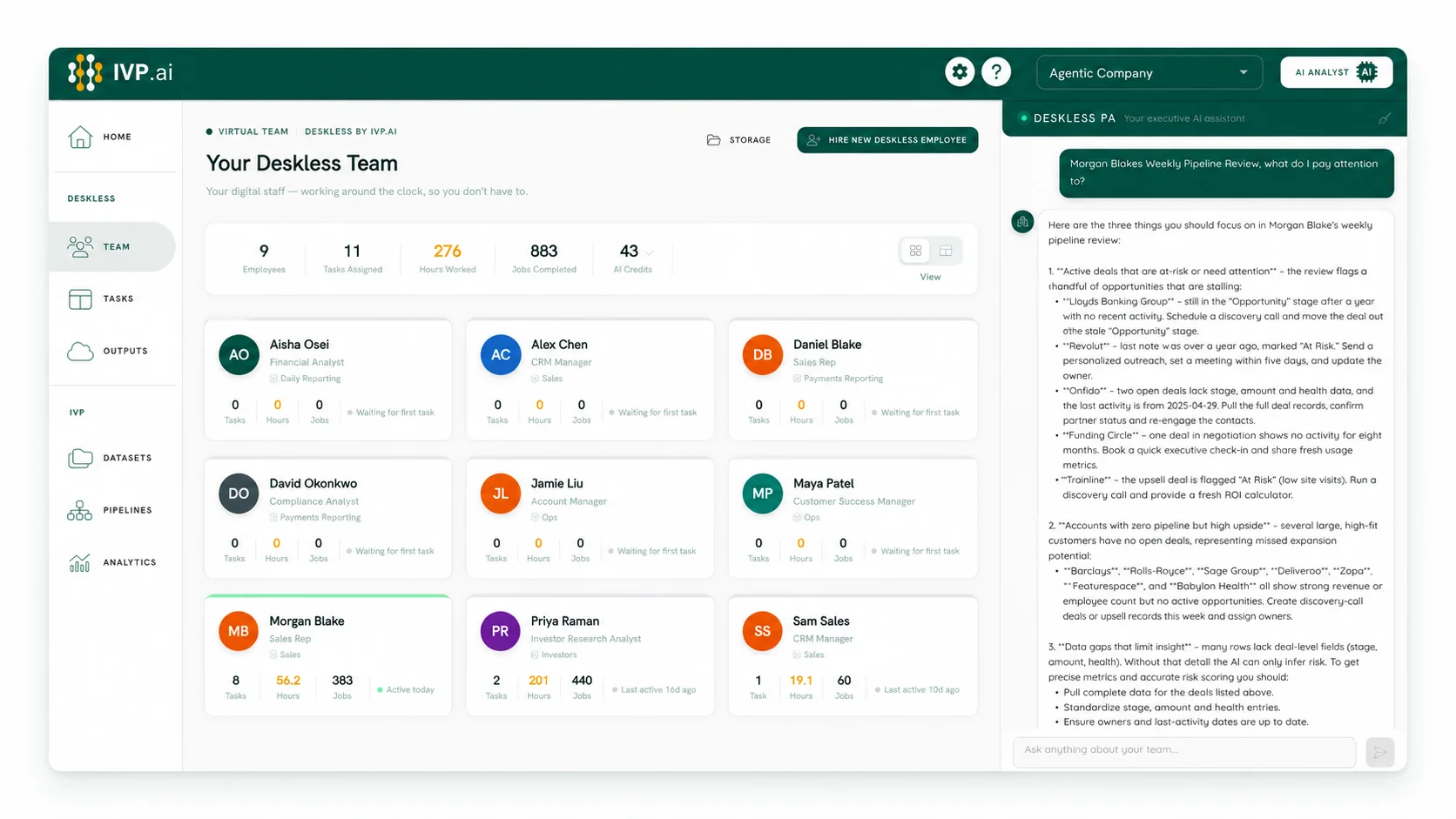Click Sam Sales' SS avatar
Image resolution: width=1456 pixels, height=819 pixels.
coord(763,632)
